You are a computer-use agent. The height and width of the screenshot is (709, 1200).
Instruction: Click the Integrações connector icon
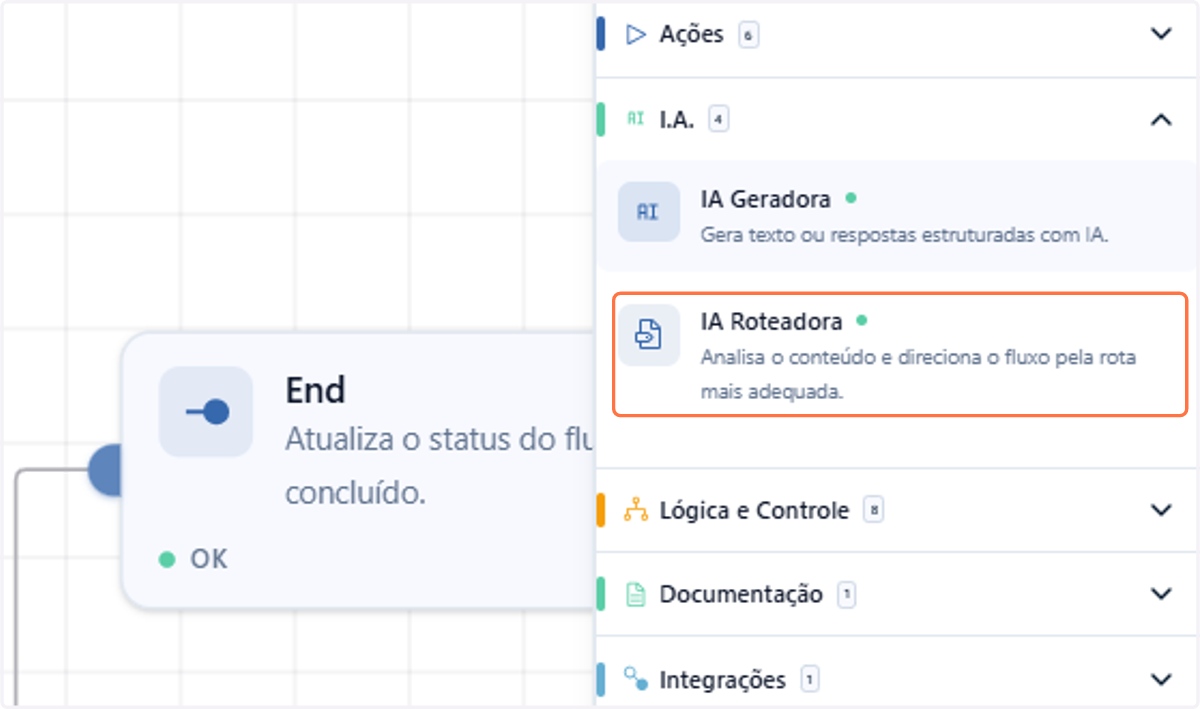coord(636,680)
